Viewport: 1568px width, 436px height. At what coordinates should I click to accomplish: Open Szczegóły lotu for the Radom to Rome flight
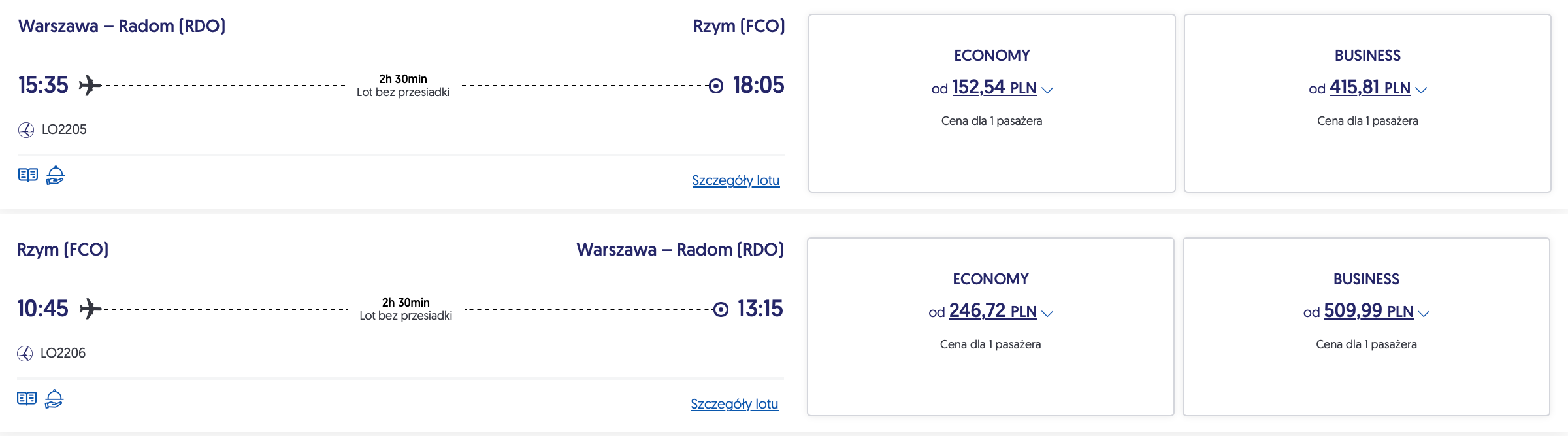coord(736,180)
